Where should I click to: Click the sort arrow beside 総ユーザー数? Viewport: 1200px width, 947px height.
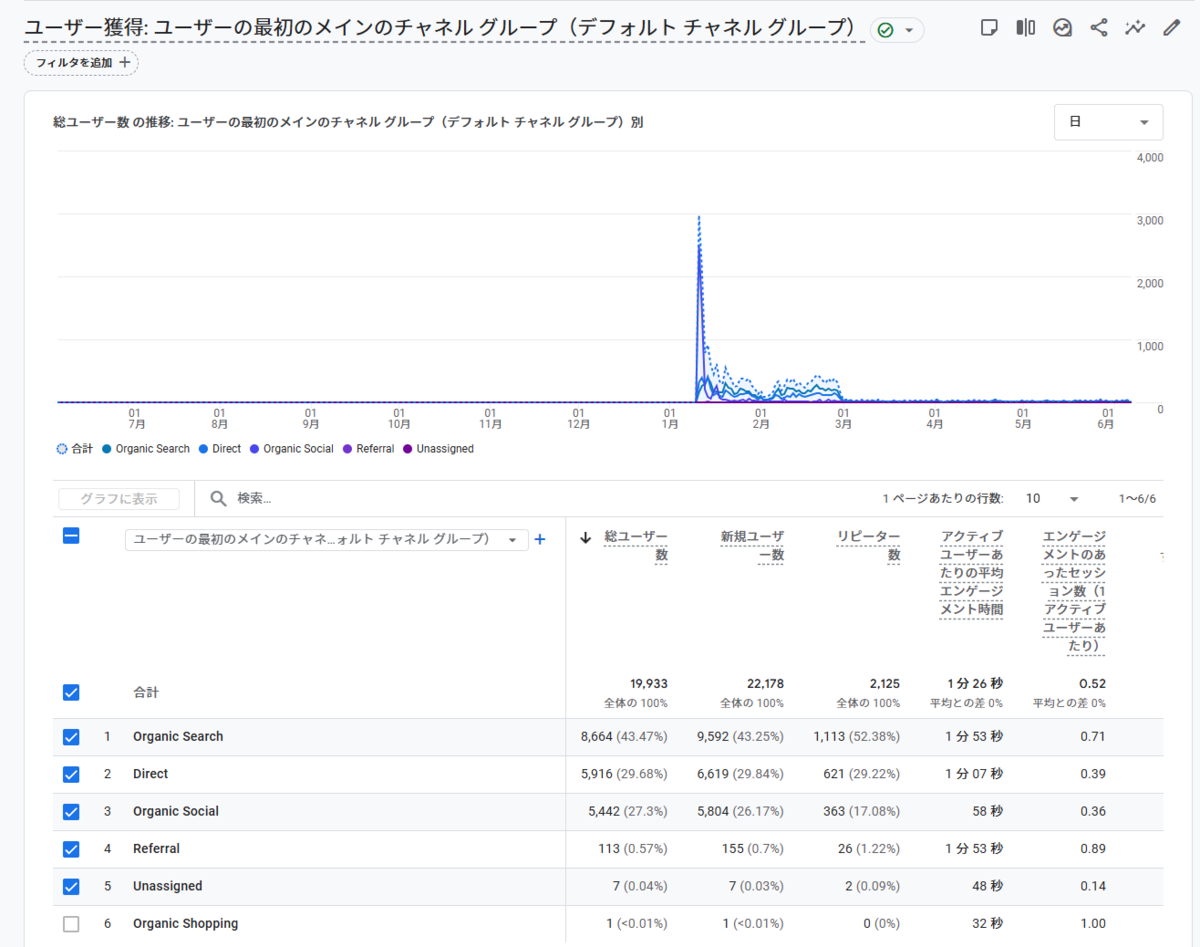[x=586, y=538]
